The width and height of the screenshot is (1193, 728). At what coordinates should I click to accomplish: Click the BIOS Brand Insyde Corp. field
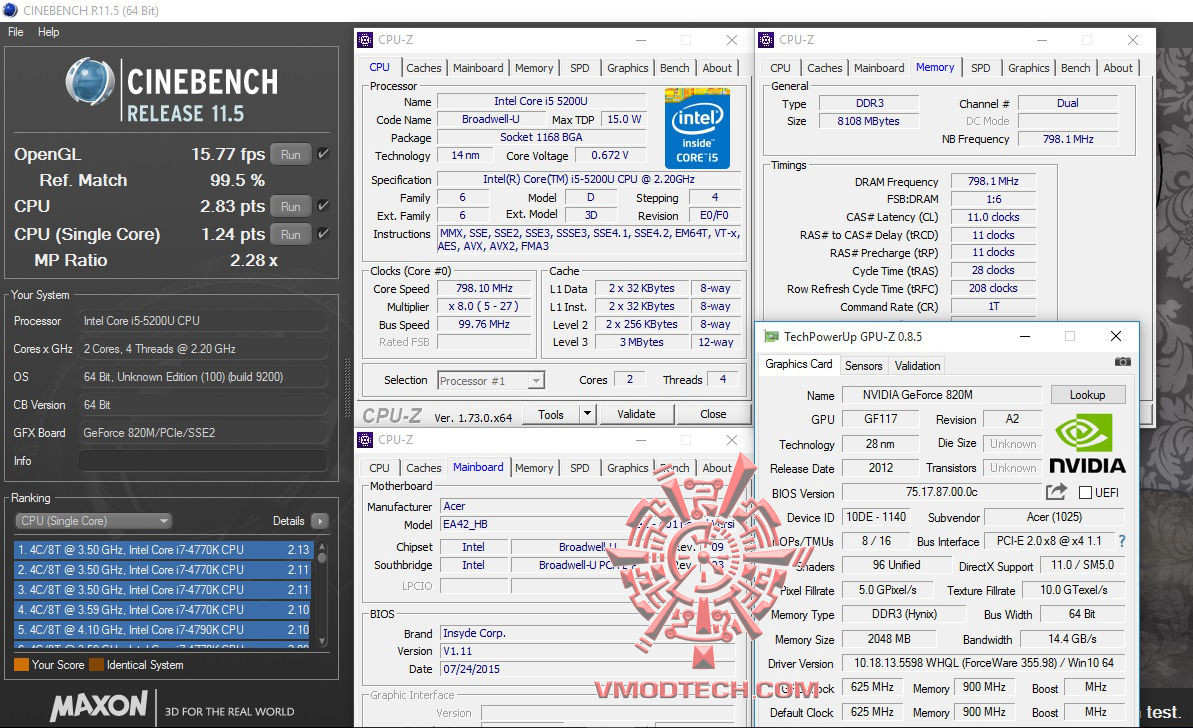[587, 633]
